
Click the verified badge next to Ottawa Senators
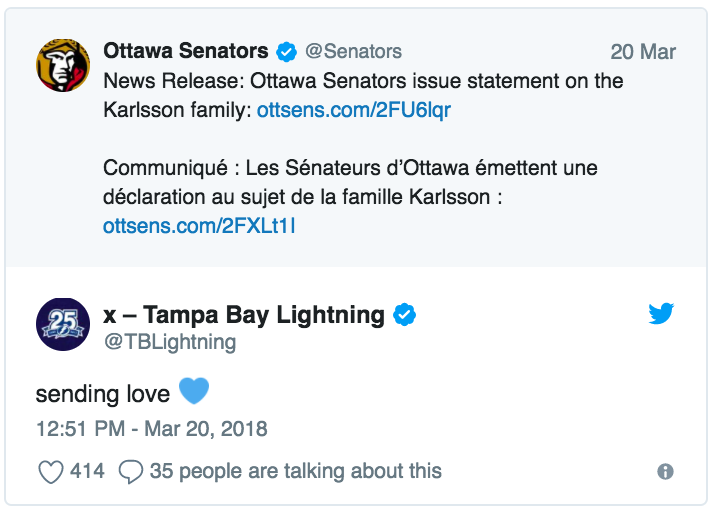(287, 51)
